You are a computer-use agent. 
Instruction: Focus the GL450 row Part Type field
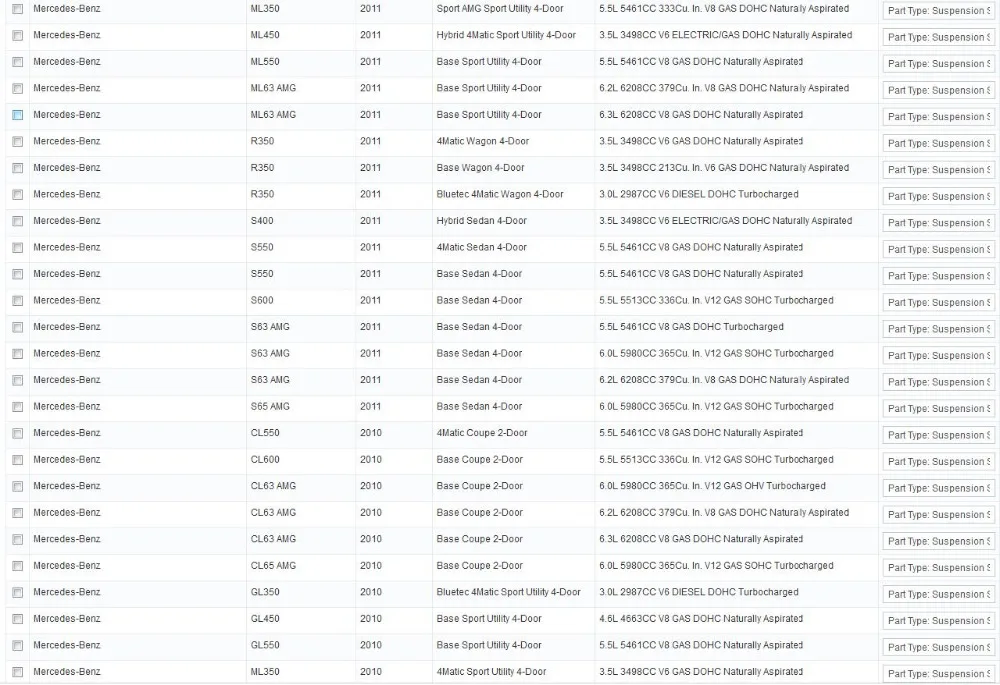click(x=939, y=621)
